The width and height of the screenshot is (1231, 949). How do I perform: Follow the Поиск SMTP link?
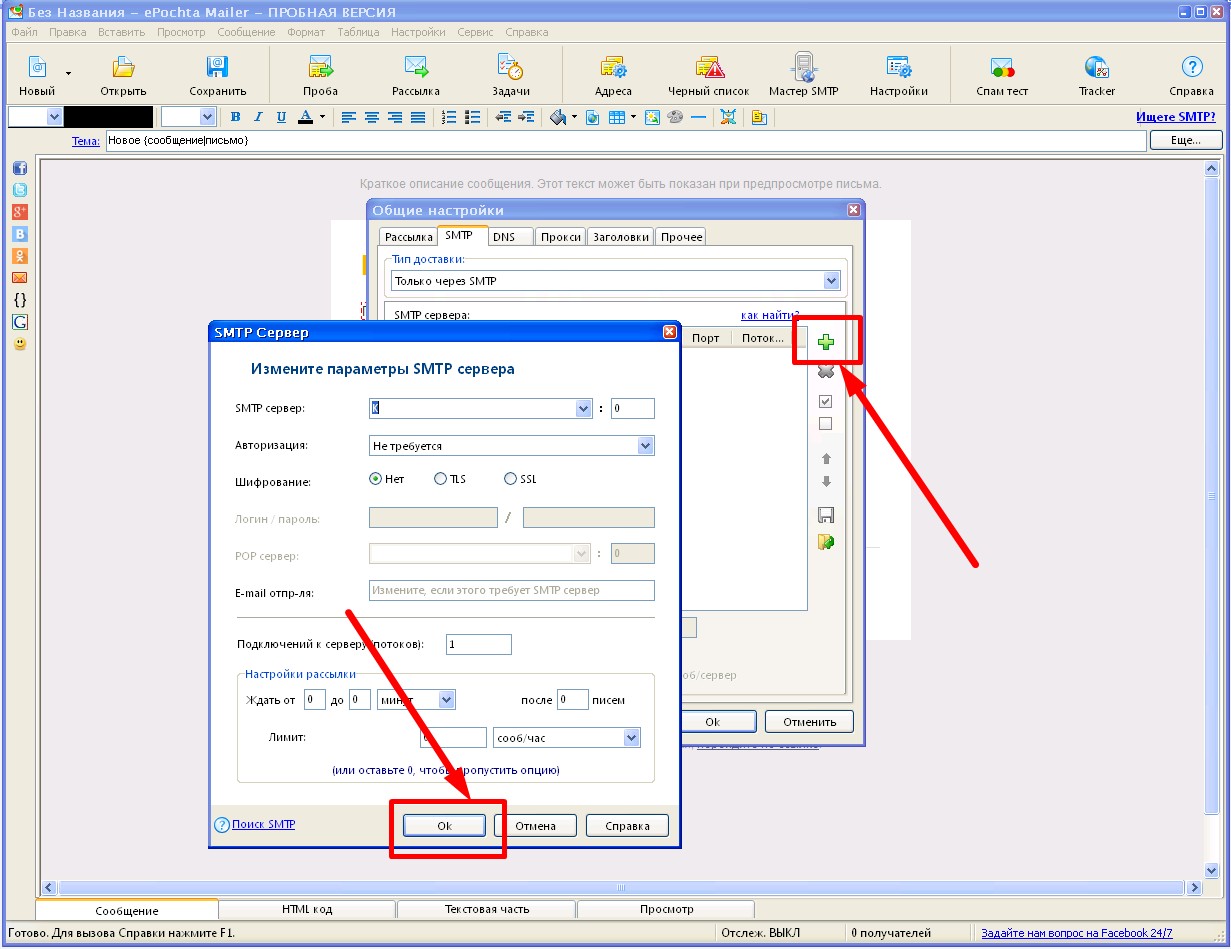263,824
